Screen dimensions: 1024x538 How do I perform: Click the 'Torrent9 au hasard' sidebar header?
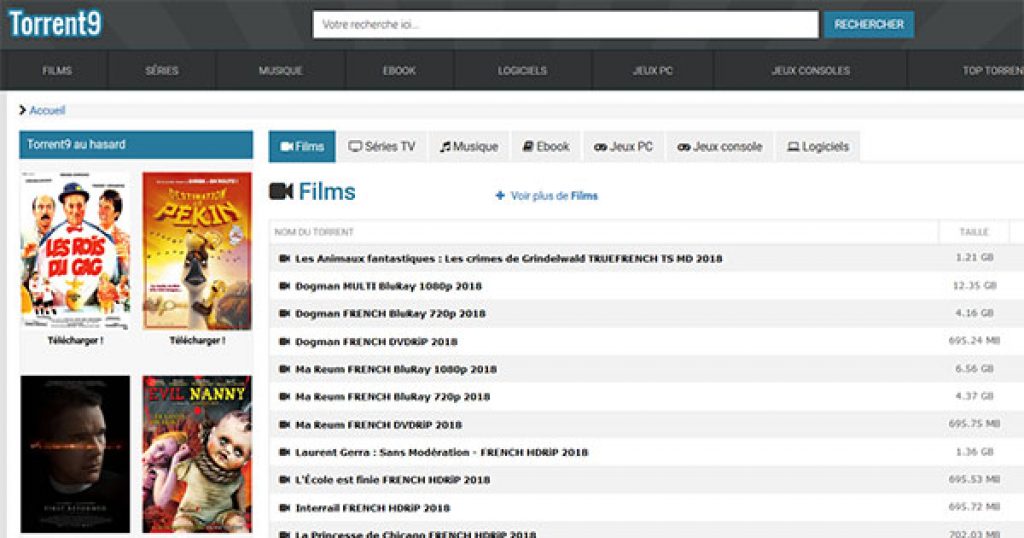136,145
